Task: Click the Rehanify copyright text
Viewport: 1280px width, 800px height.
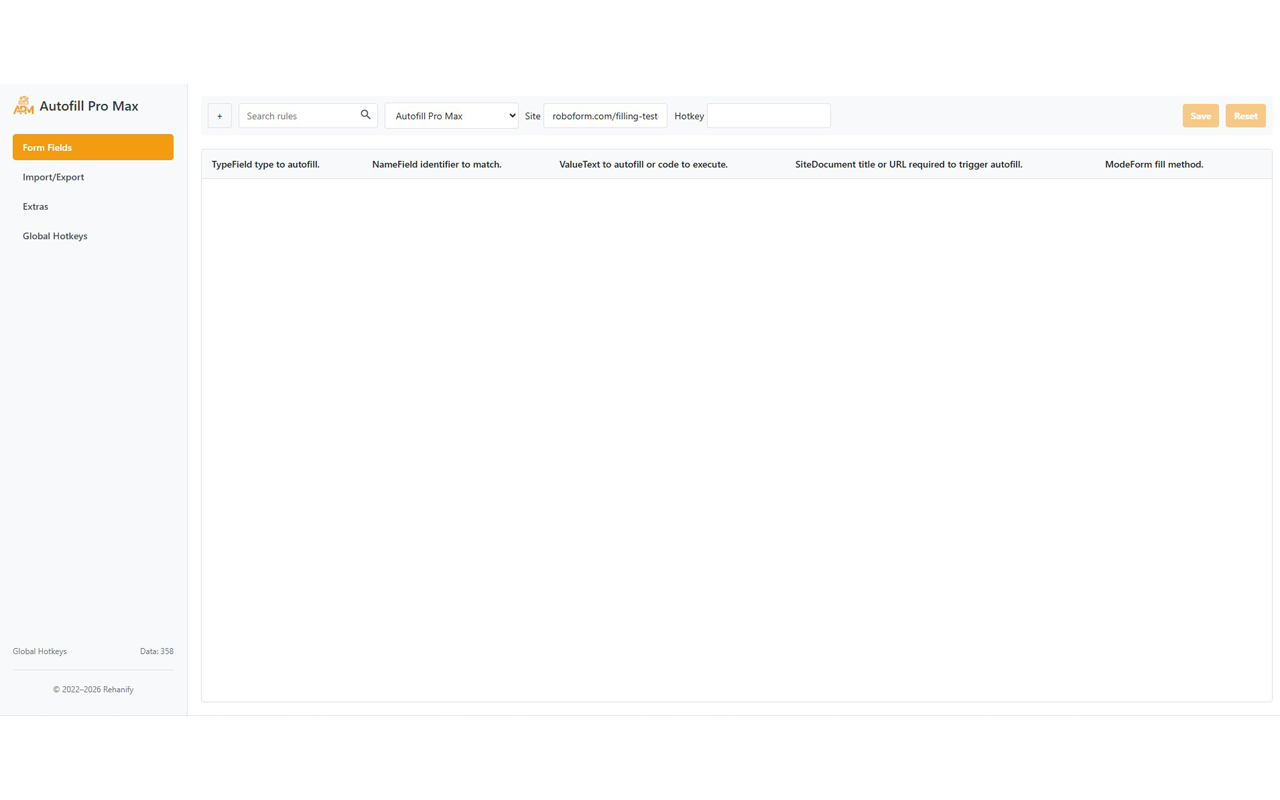Action: pos(93,689)
